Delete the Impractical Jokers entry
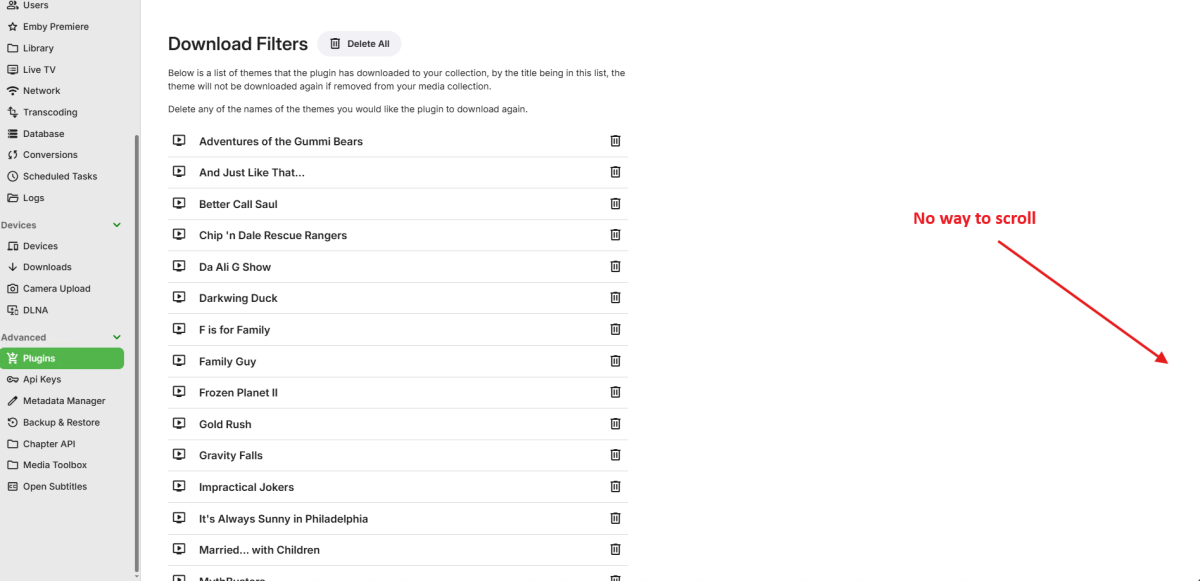Viewport: 1200px width, 581px height. coord(615,487)
